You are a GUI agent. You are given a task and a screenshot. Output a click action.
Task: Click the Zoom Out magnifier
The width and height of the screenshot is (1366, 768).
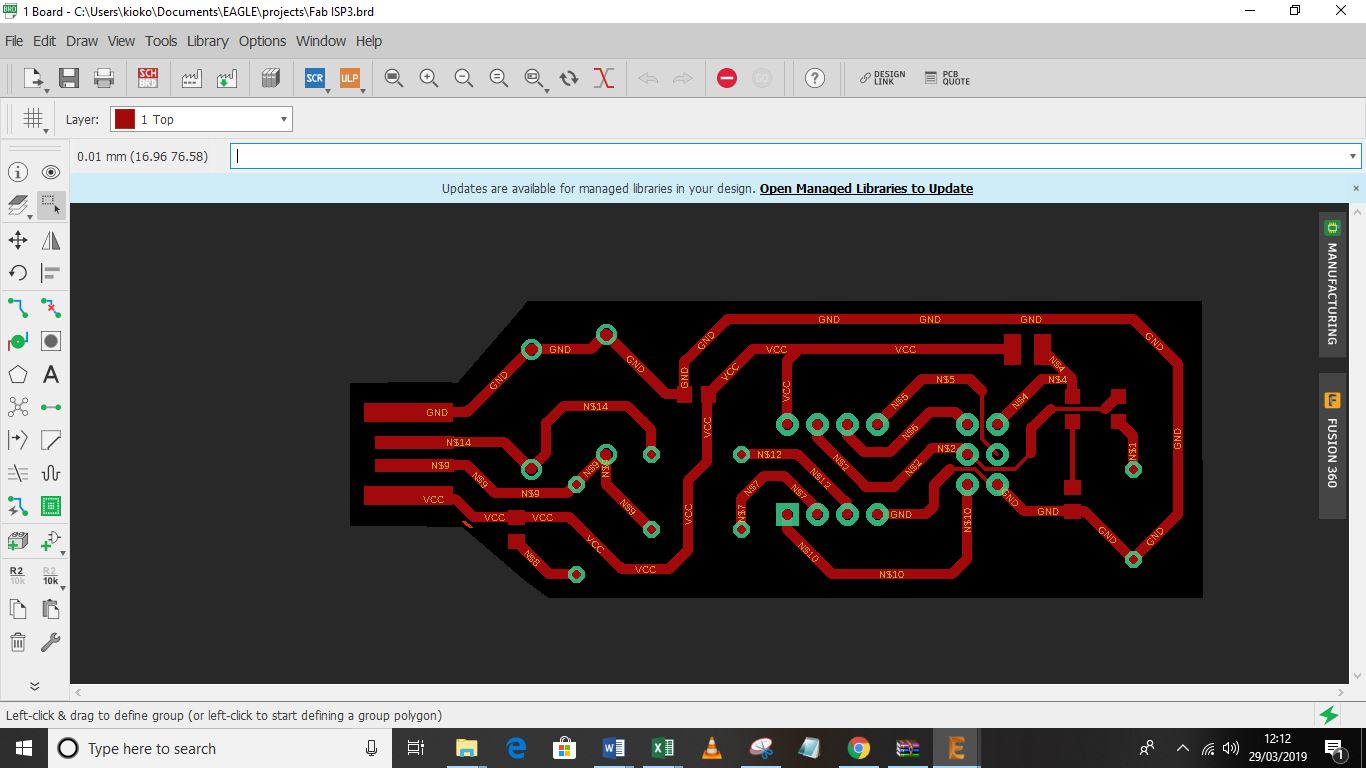pos(464,78)
